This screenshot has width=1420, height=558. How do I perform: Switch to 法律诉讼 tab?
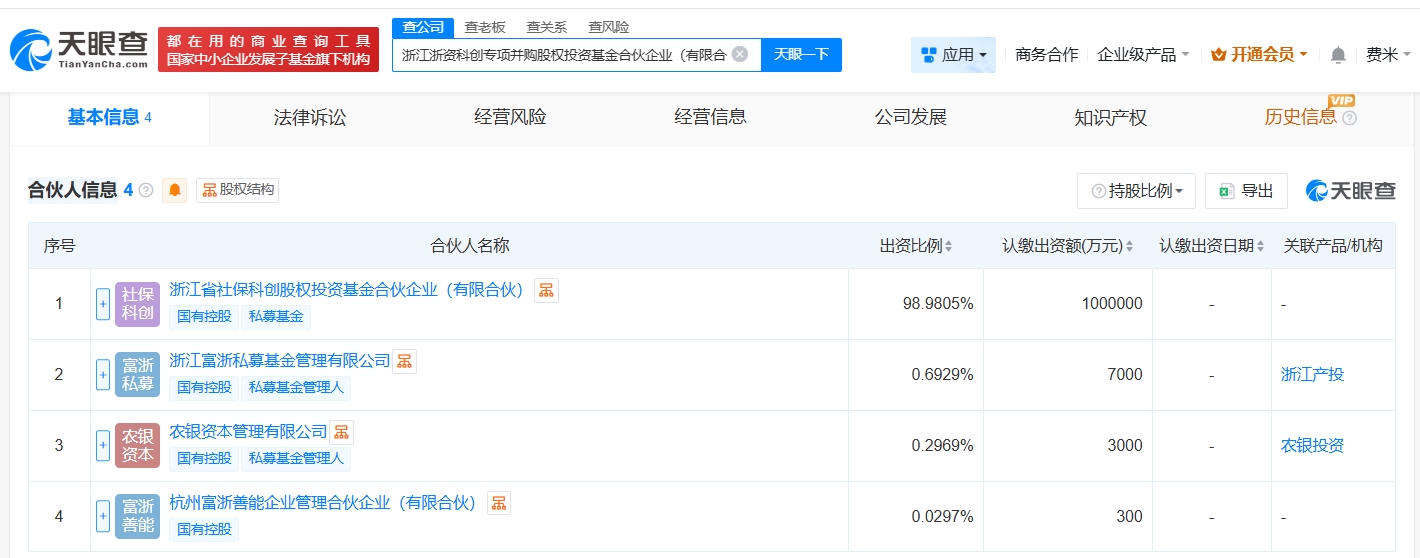point(310,118)
